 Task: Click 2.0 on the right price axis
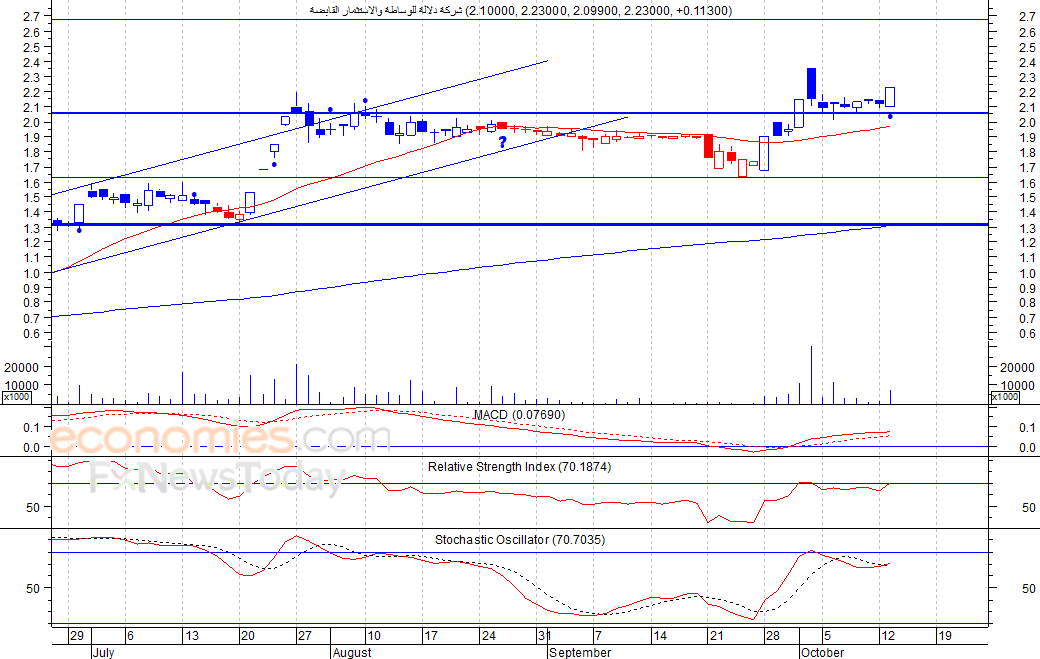point(1027,123)
